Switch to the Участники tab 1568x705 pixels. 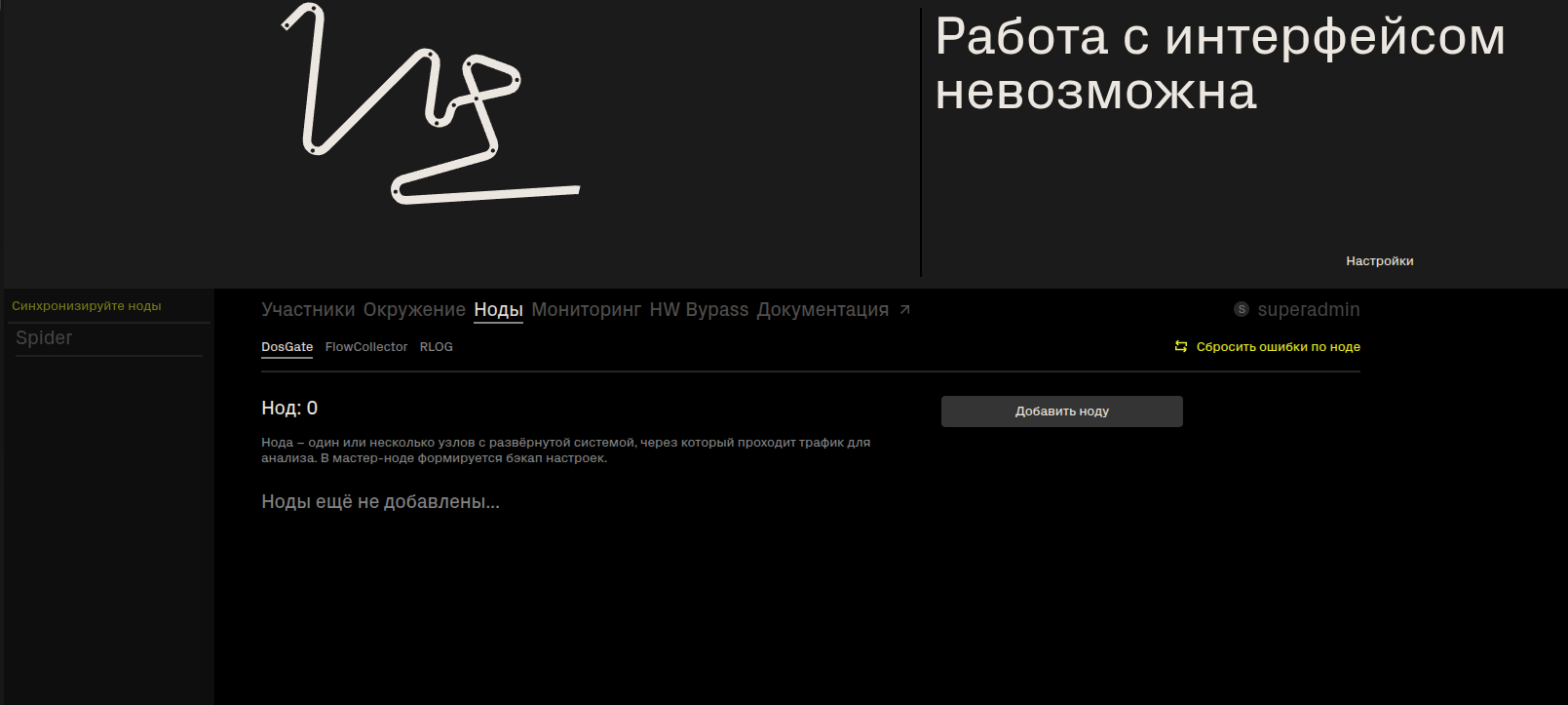pos(308,309)
